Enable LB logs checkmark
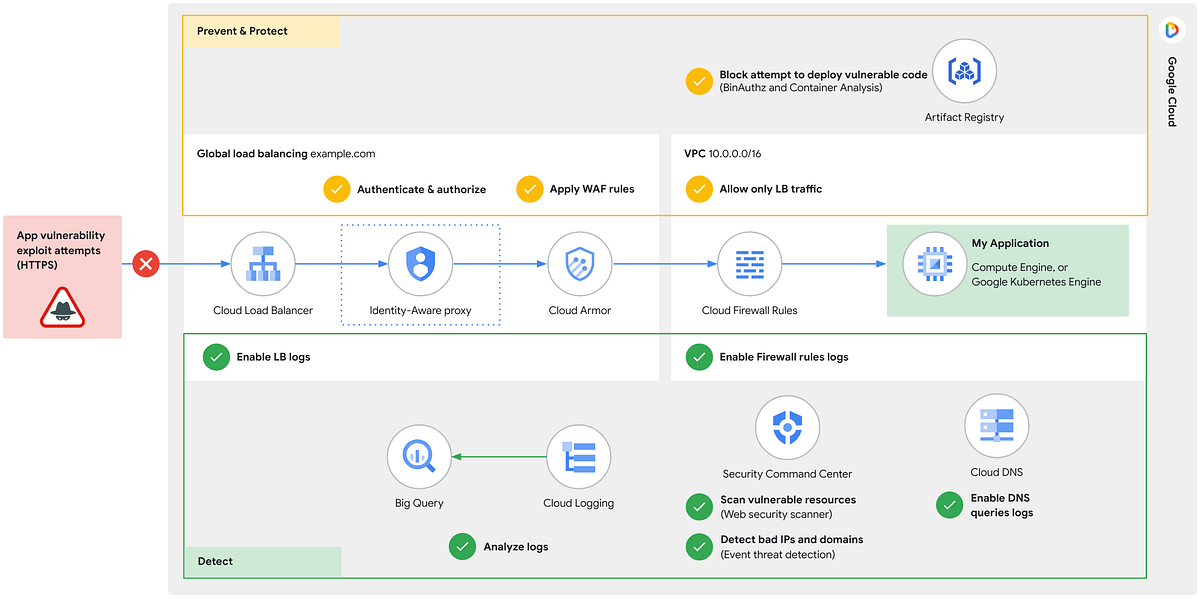The width and height of the screenshot is (1200, 599). pos(216,356)
